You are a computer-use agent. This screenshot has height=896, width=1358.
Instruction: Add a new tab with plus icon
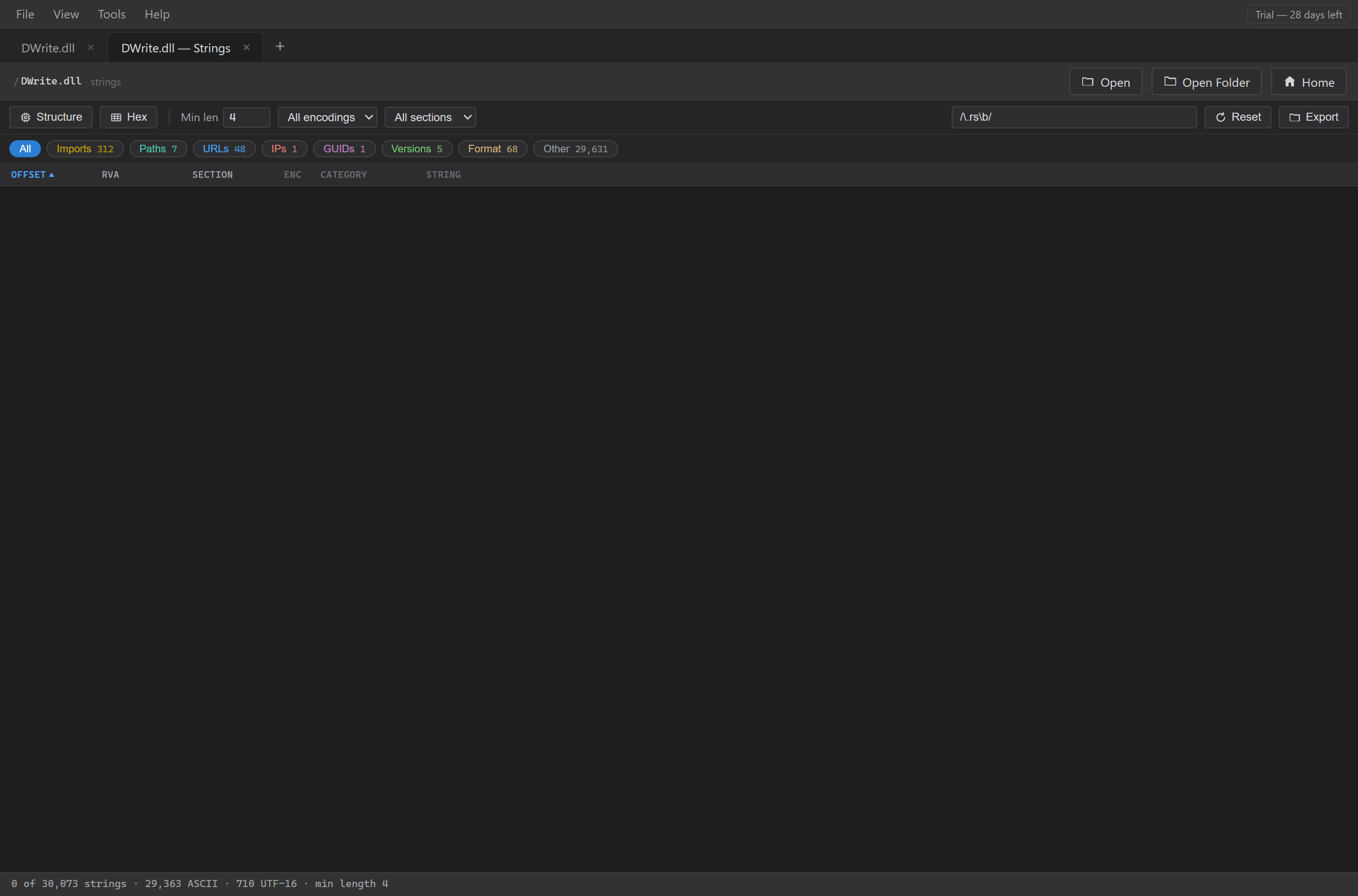(x=280, y=47)
